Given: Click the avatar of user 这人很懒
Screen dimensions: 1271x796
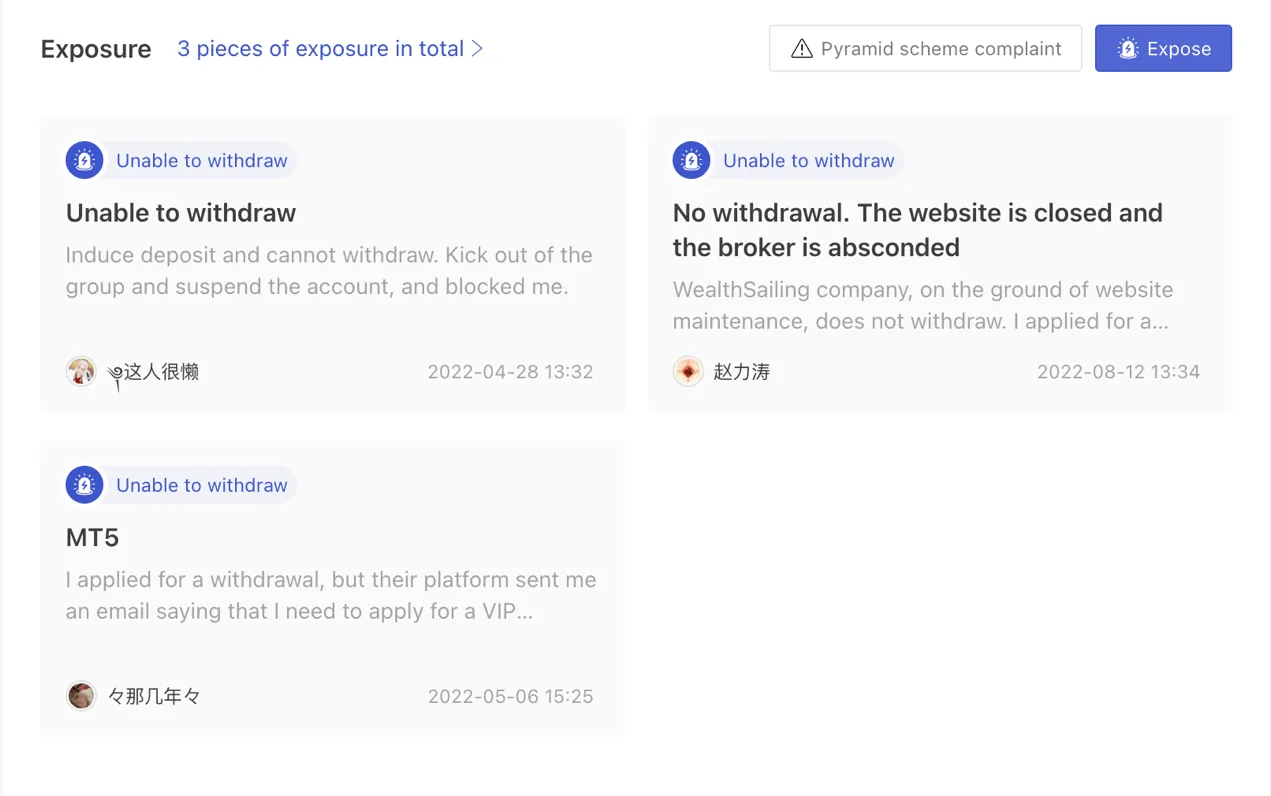Looking at the screenshot, I should tap(81, 371).
